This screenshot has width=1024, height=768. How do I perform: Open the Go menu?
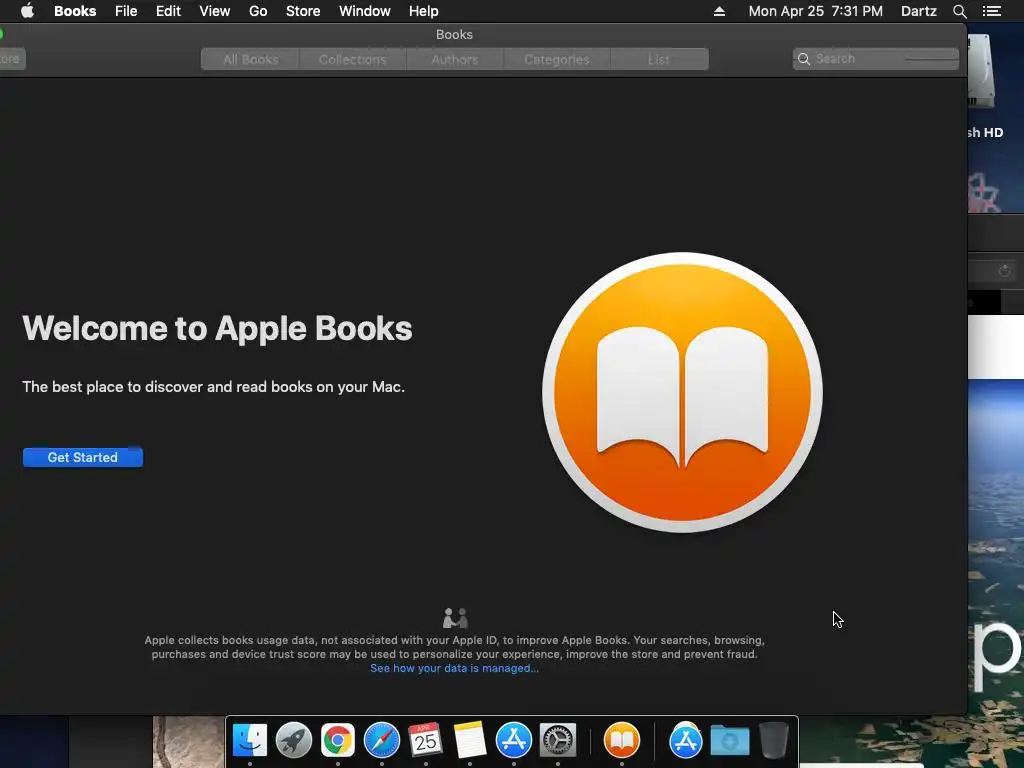tap(258, 11)
